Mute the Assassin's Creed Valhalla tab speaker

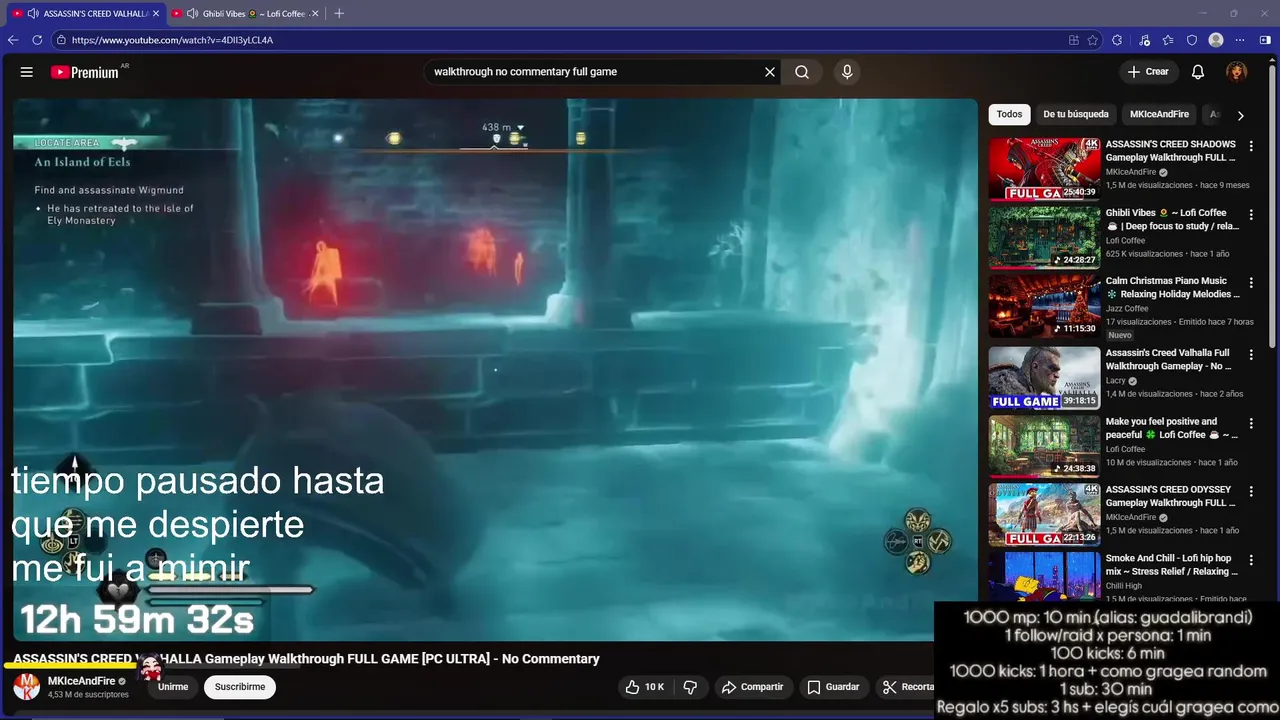pyautogui.click(x=33, y=14)
